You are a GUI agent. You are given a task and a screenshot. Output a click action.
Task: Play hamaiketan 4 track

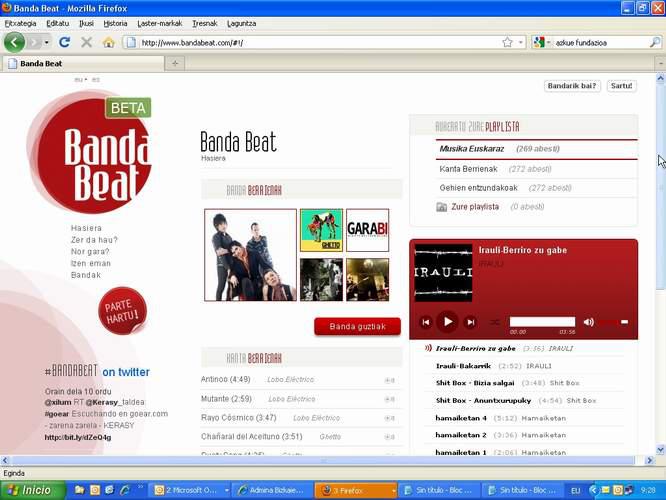click(461, 418)
